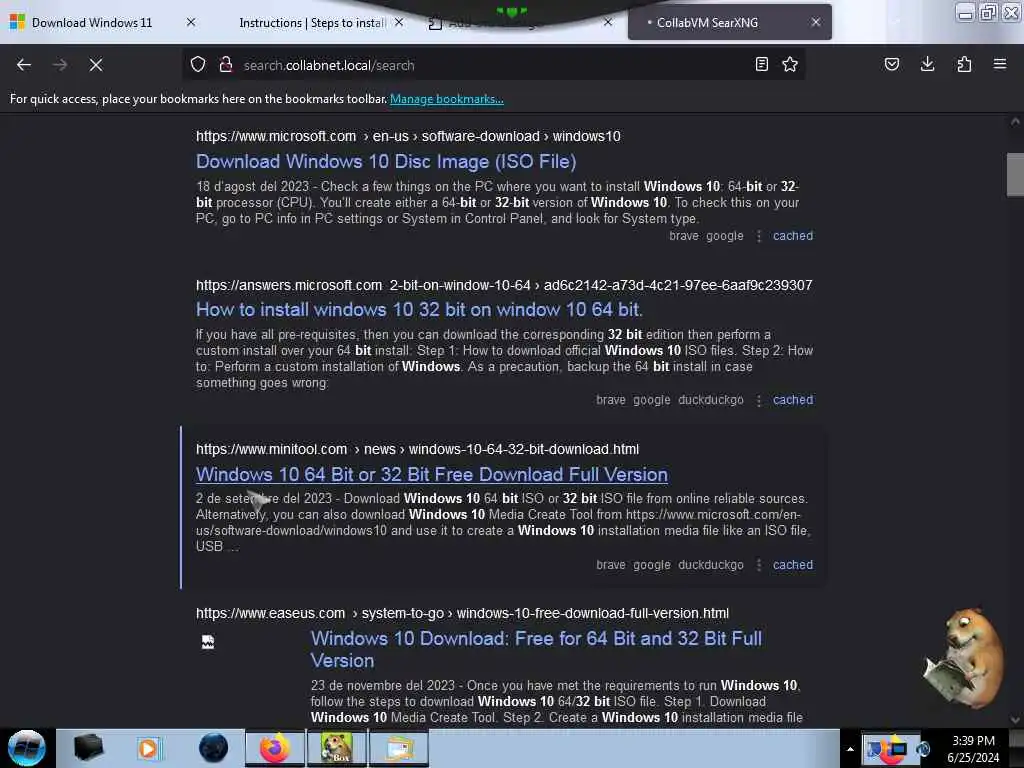The width and height of the screenshot is (1024, 768).
Task: Open cached link for answers.microsoft.com result
Action: (793, 400)
